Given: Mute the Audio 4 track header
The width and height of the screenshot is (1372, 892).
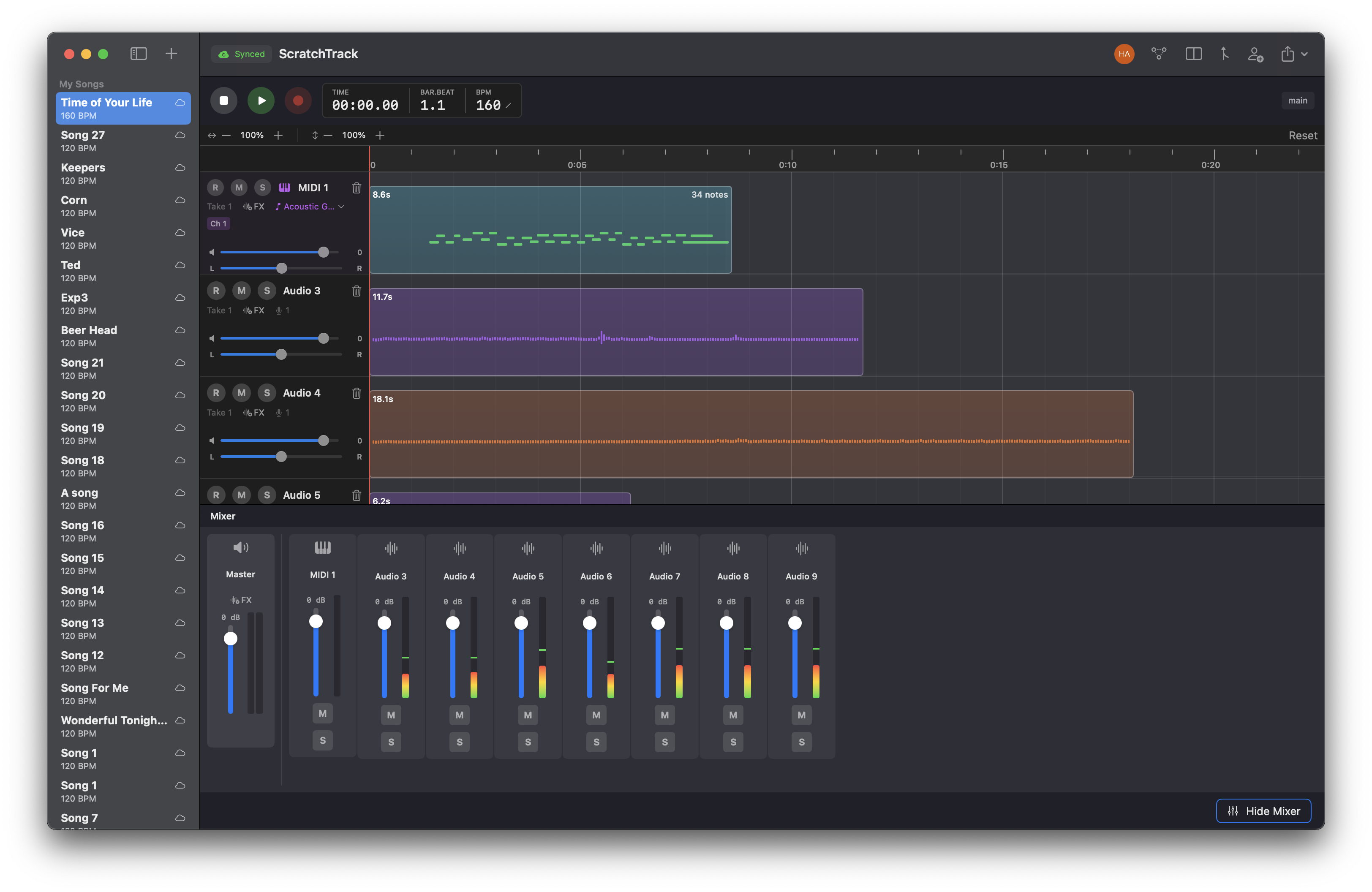Looking at the screenshot, I should tap(242, 393).
